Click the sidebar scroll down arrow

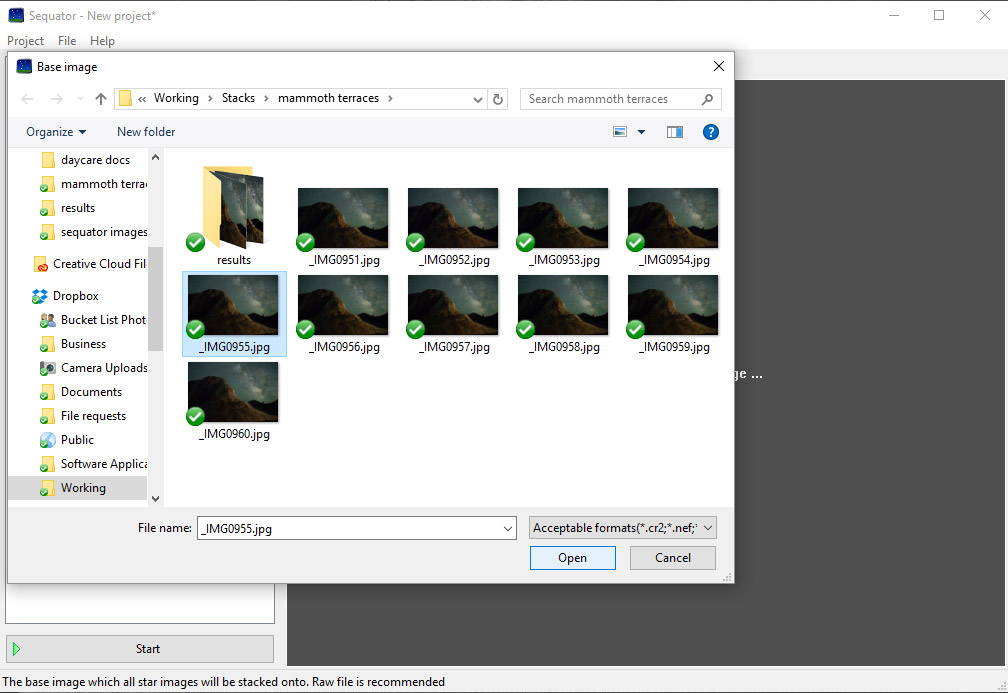coord(155,498)
